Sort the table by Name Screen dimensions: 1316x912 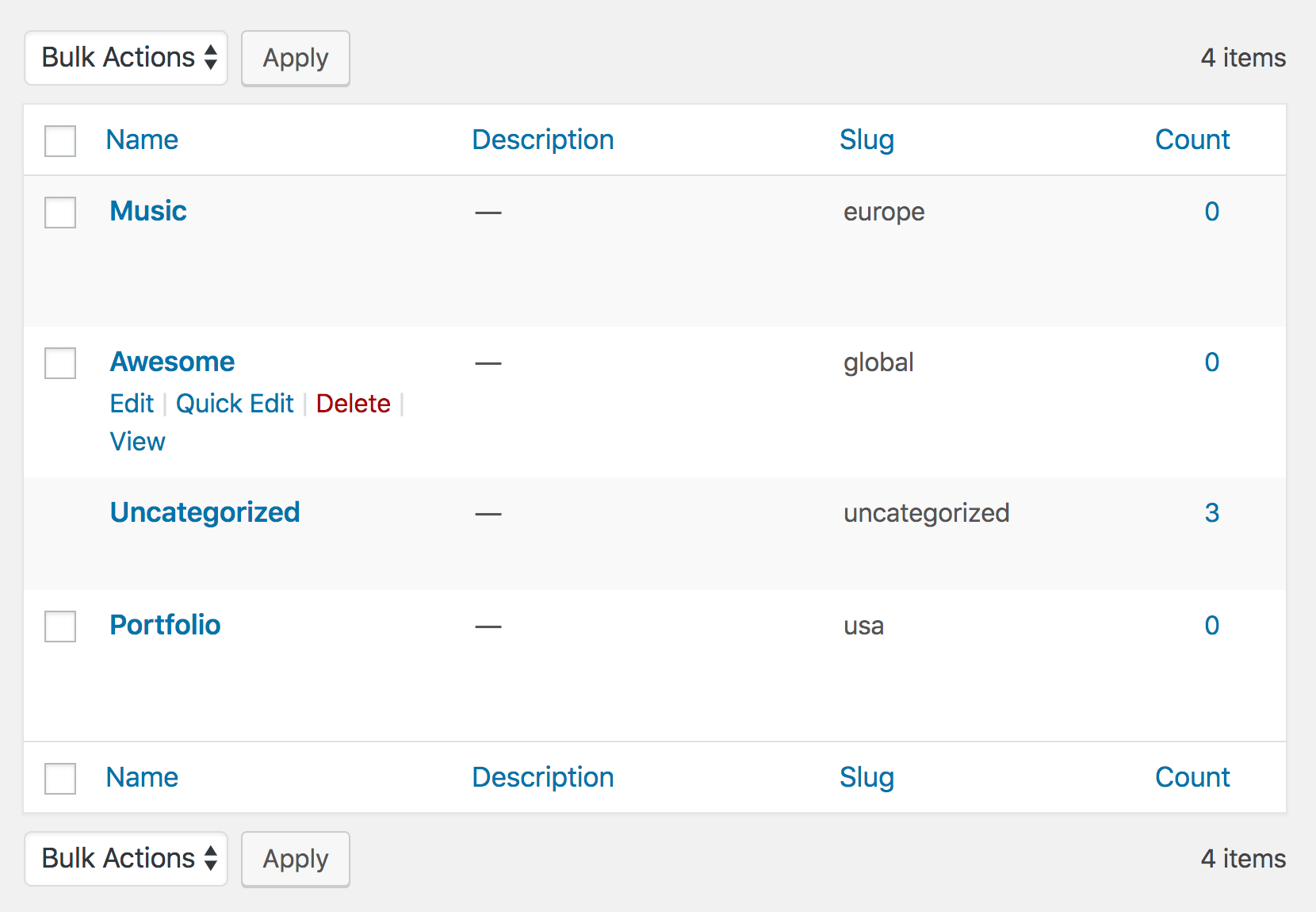pyautogui.click(x=141, y=140)
